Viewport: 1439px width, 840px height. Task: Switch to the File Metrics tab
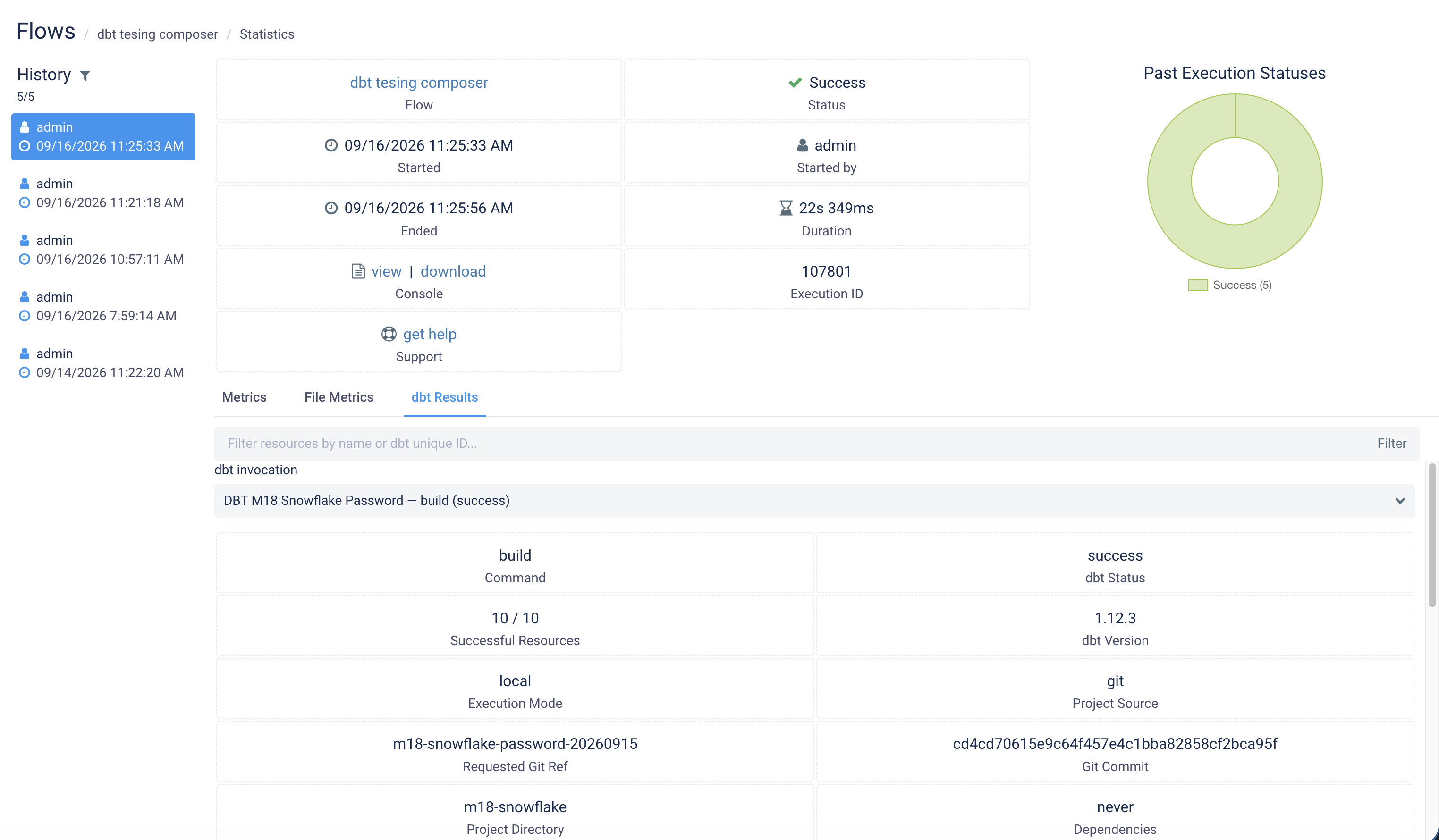[x=339, y=397]
